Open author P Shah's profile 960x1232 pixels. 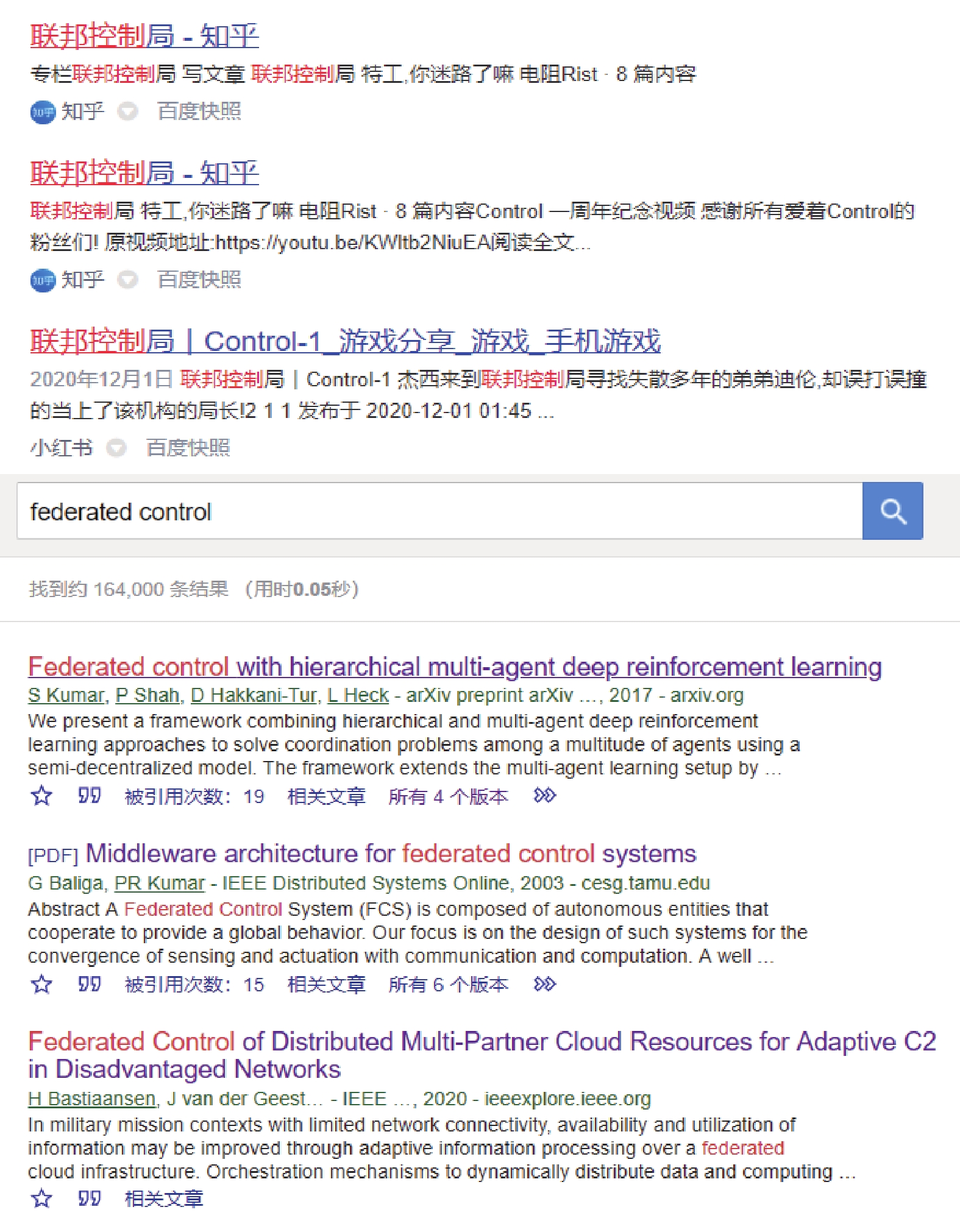[148, 695]
